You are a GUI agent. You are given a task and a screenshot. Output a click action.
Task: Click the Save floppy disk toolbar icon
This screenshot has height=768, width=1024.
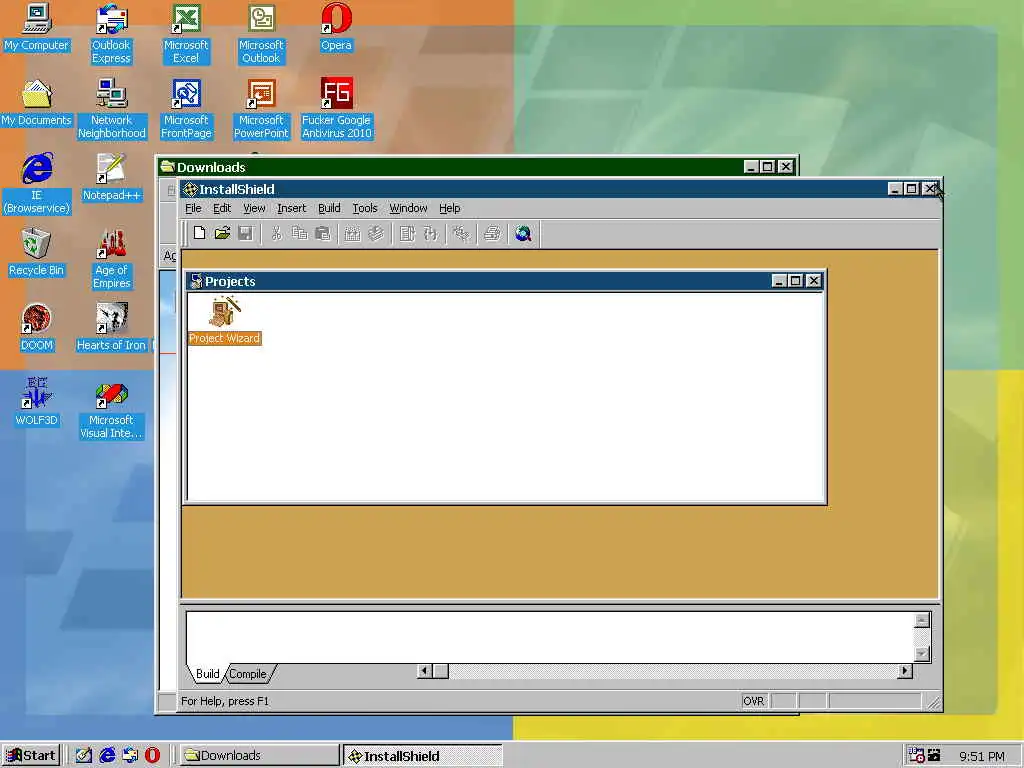coord(246,233)
